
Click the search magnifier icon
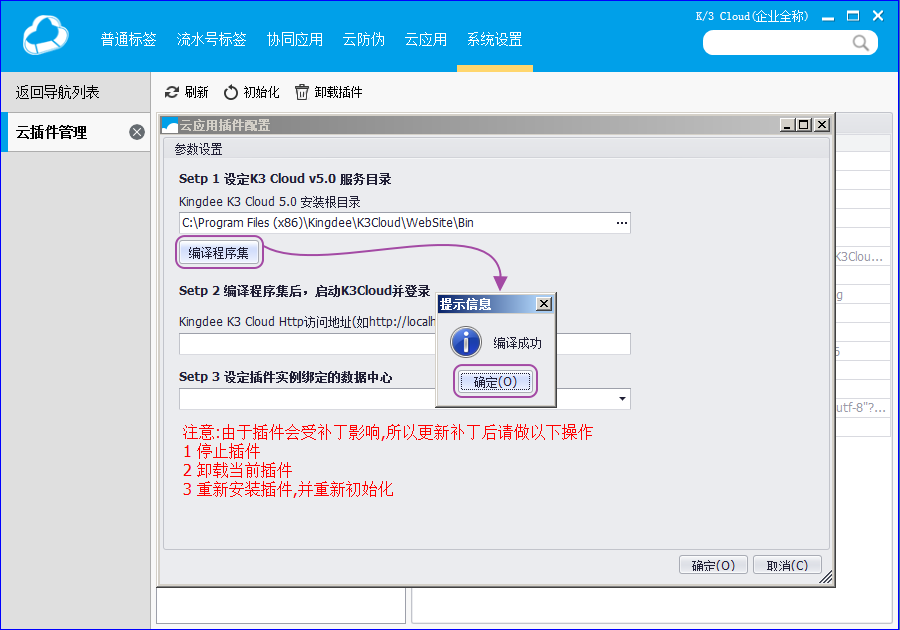coord(860,43)
